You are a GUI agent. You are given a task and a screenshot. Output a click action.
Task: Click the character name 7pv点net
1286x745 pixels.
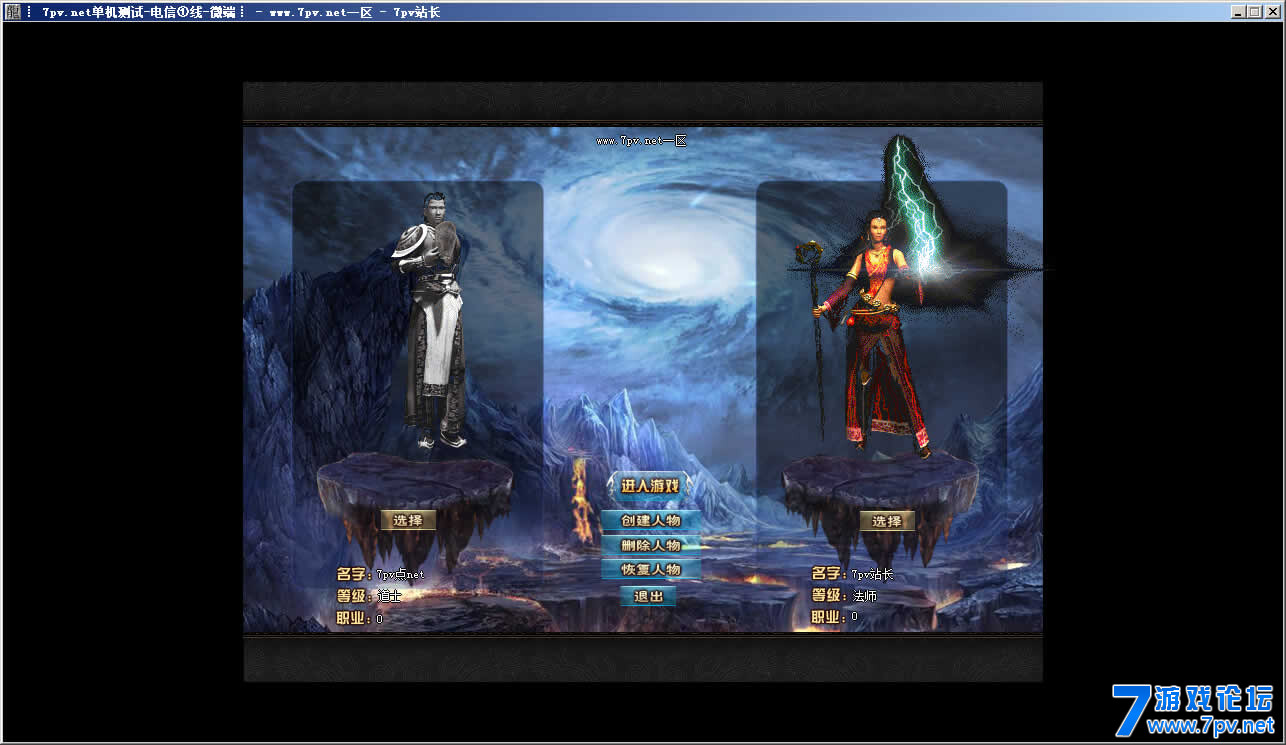click(x=400, y=574)
